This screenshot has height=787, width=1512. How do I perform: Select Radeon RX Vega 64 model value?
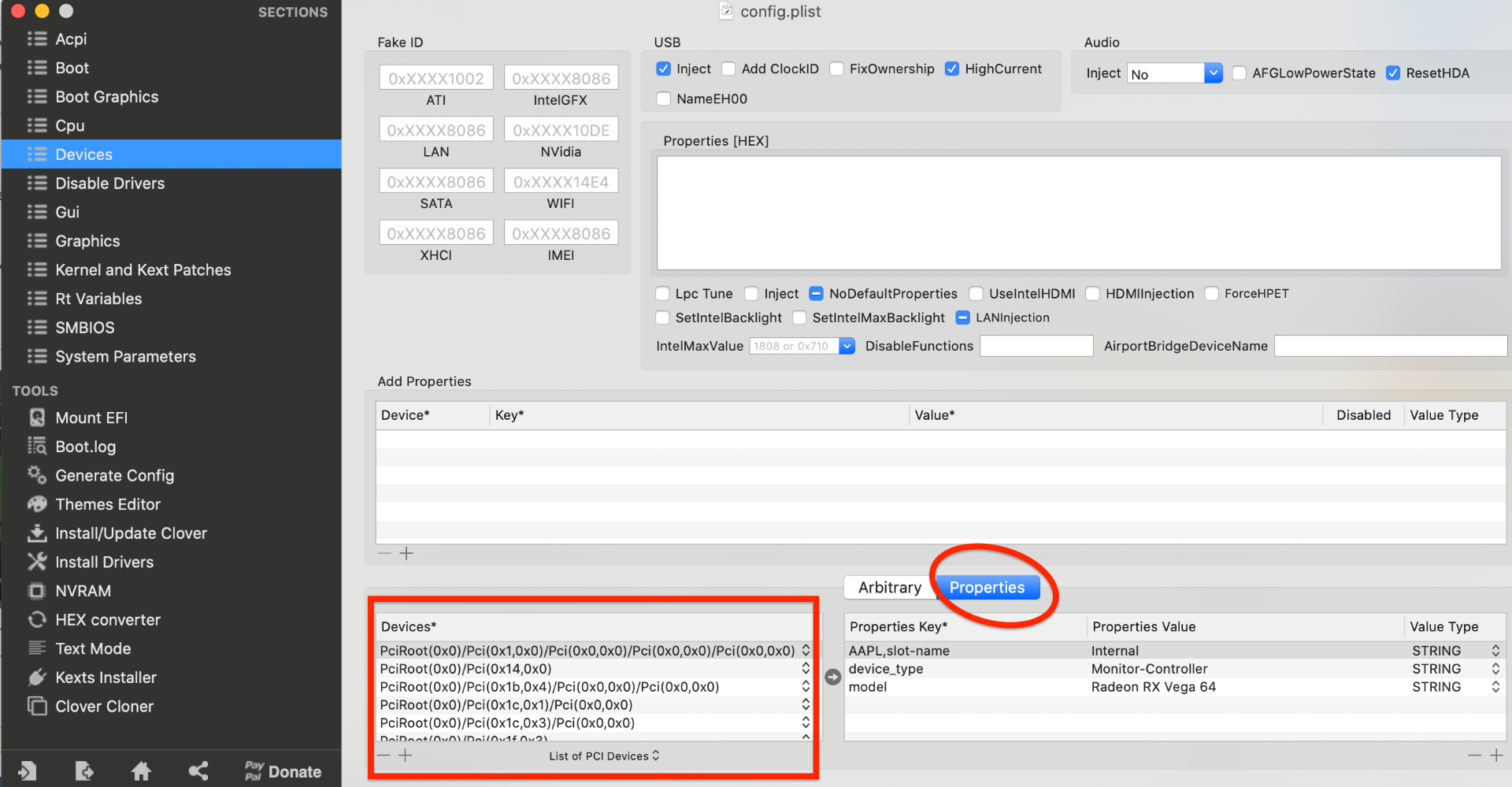[x=1154, y=687]
